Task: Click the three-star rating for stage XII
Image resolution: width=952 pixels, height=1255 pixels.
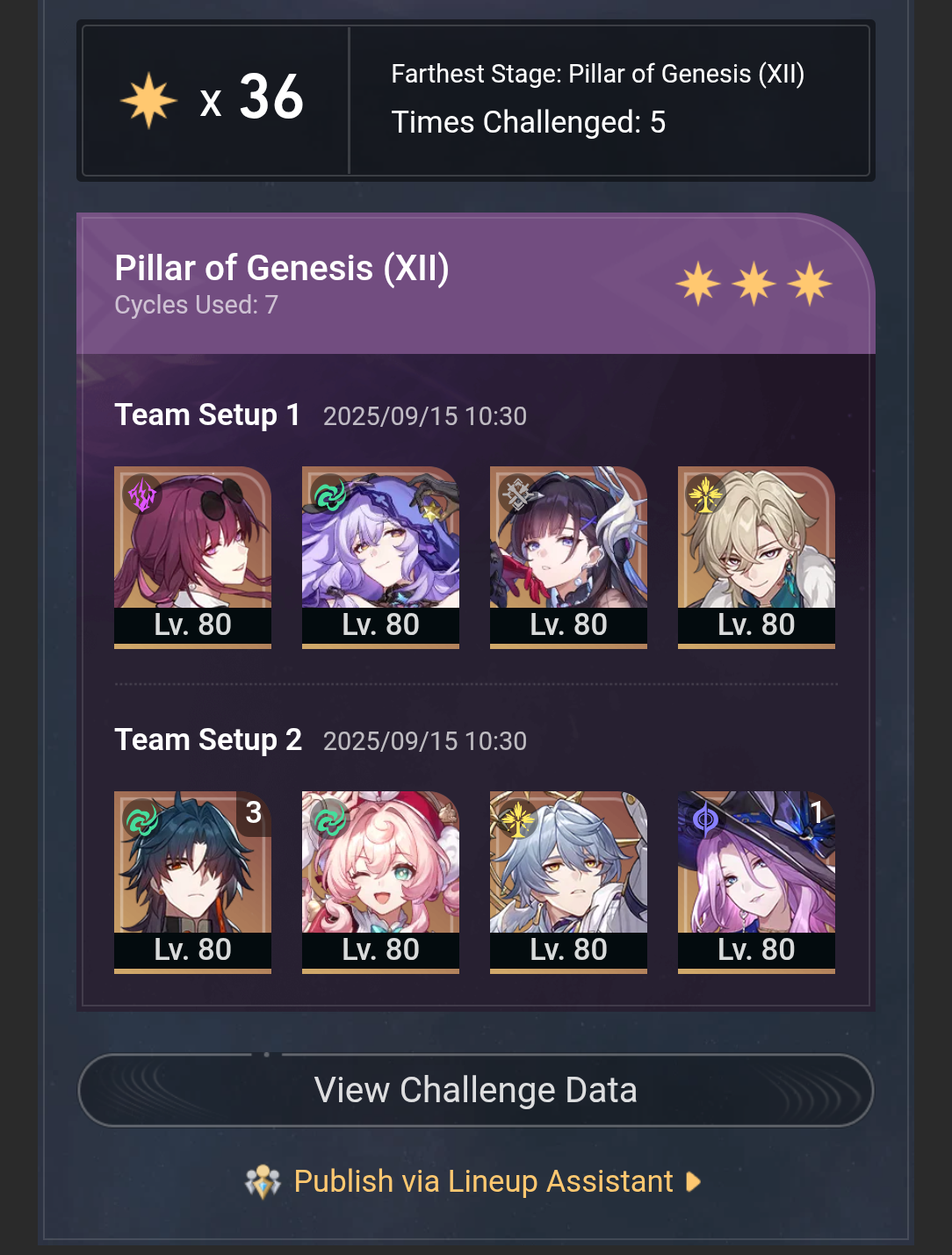Action: tap(754, 284)
